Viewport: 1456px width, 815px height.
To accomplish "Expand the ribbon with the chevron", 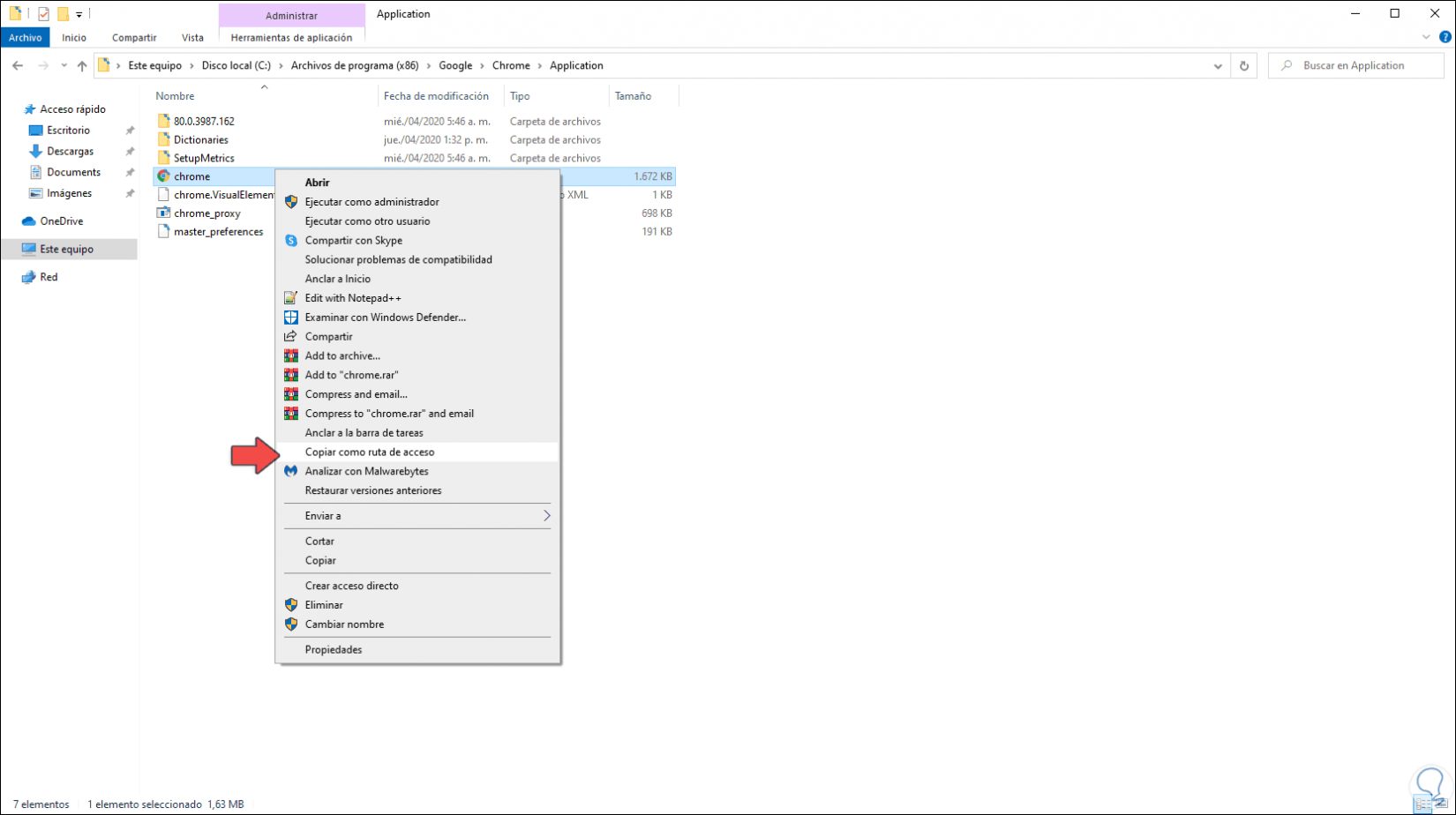I will click(1426, 37).
